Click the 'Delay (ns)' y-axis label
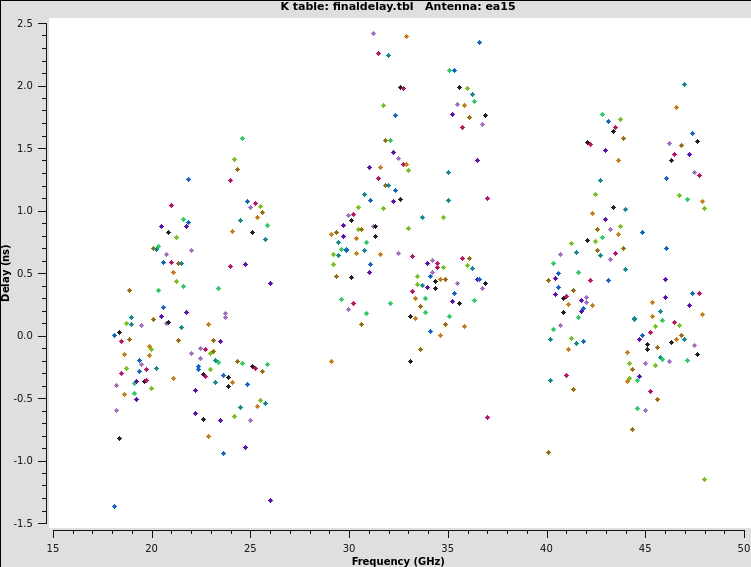The width and height of the screenshot is (751, 567). coord(7,272)
